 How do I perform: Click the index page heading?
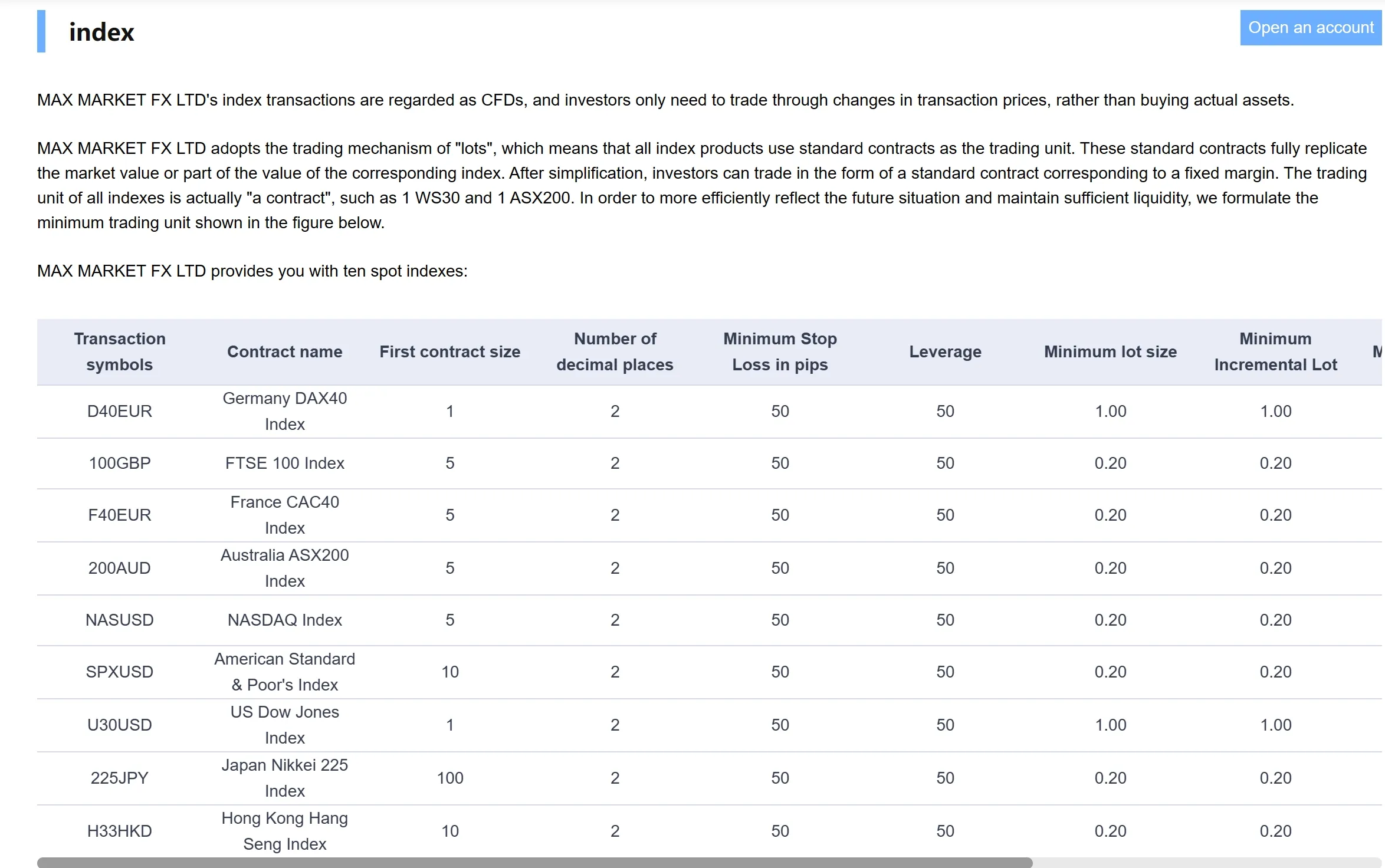click(101, 32)
